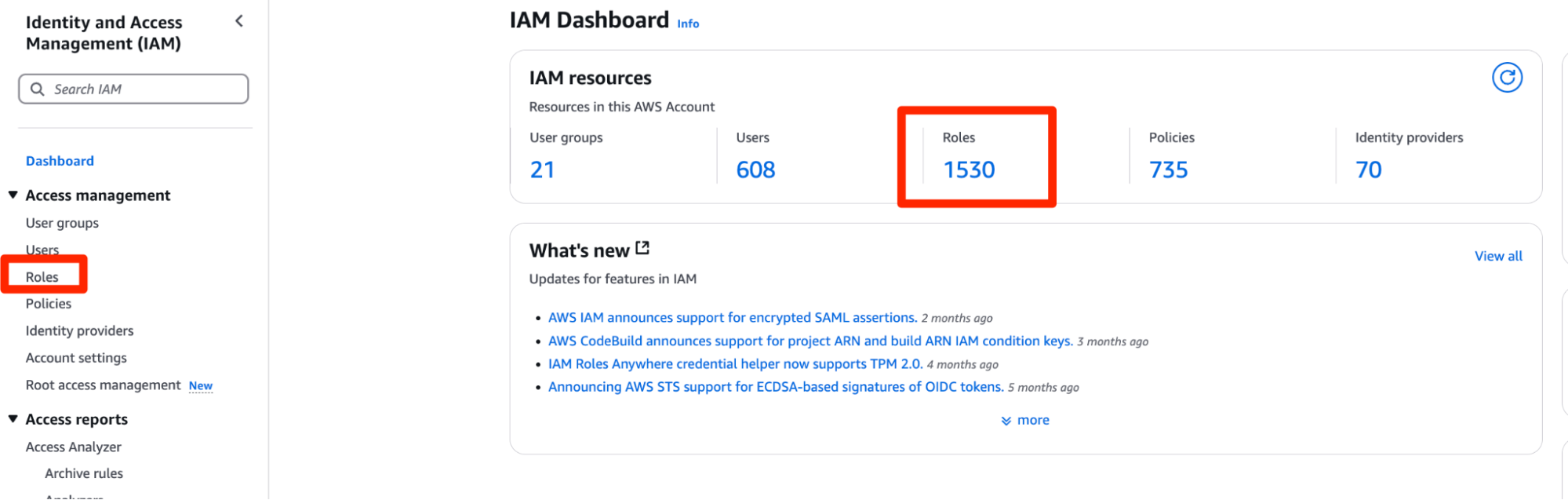This screenshot has height=500, width=1568.
Task: Open the Users count 608
Action: (x=755, y=170)
